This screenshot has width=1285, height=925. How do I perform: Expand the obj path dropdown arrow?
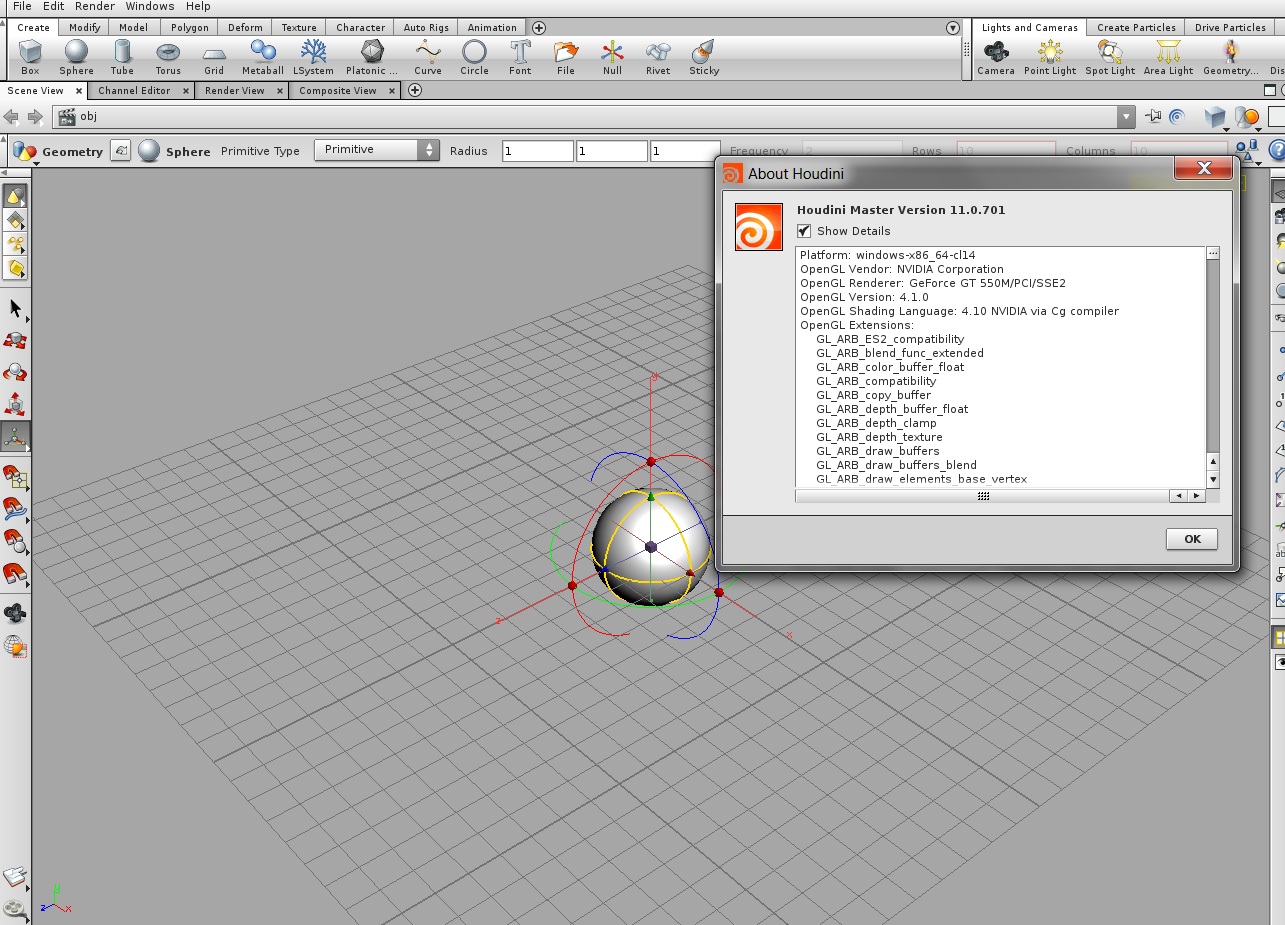[1127, 117]
